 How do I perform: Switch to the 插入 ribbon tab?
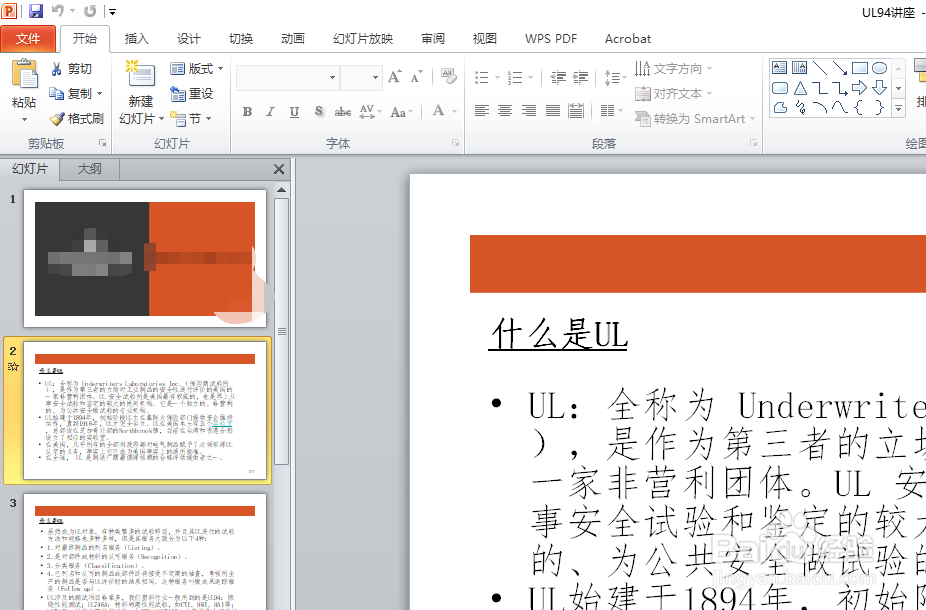click(136, 39)
